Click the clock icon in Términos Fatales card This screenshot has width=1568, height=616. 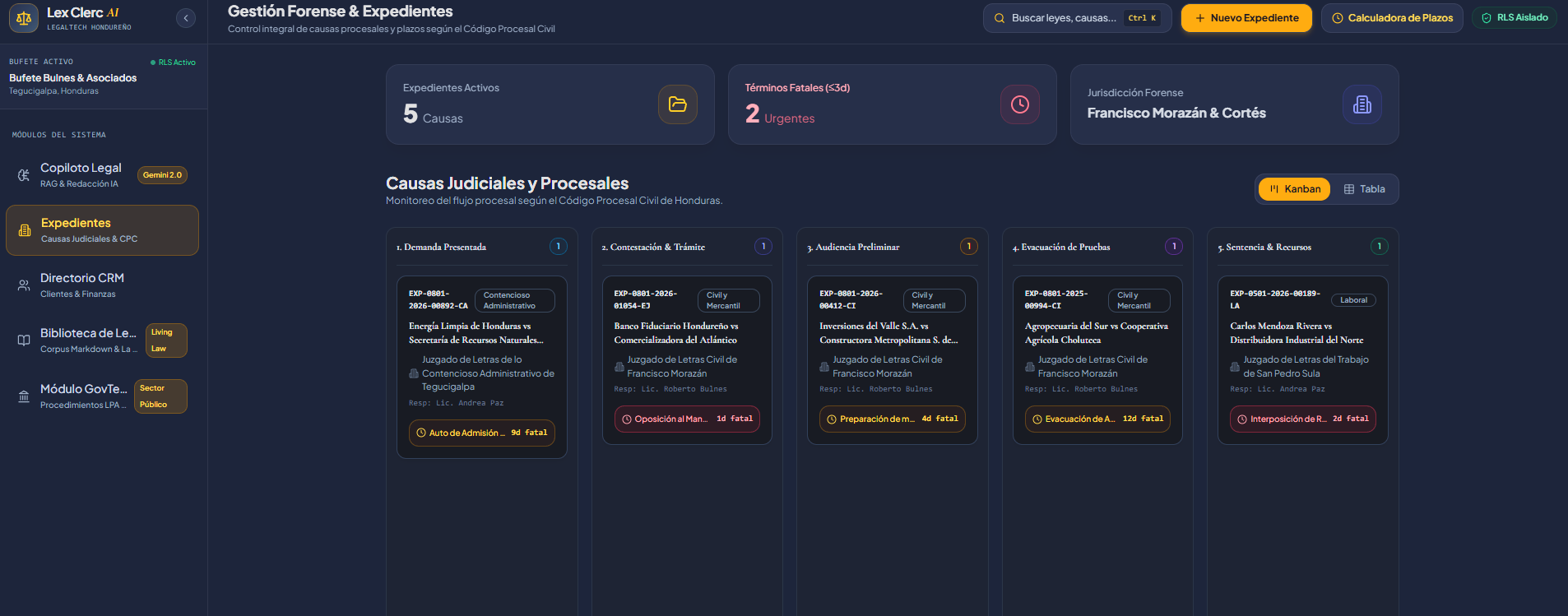[1020, 104]
